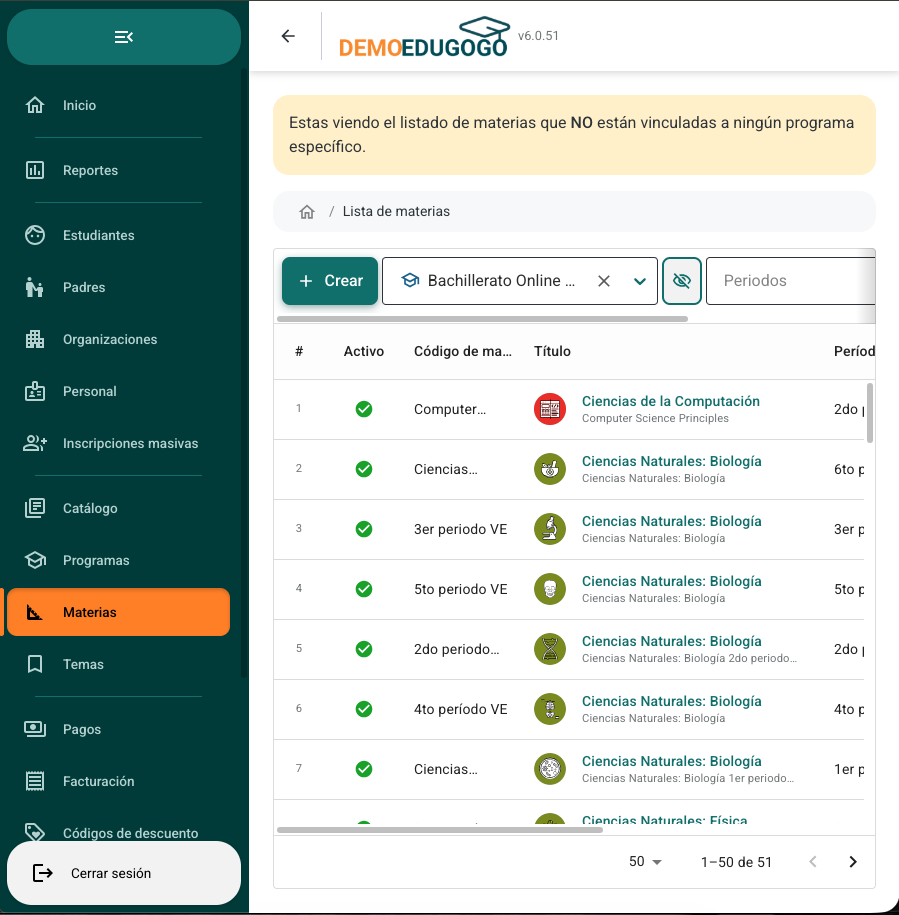Image resolution: width=899 pixels, height=915 pixels.
Task: Expand the program filter dropdown arrow
Action: tap(640, 281)
